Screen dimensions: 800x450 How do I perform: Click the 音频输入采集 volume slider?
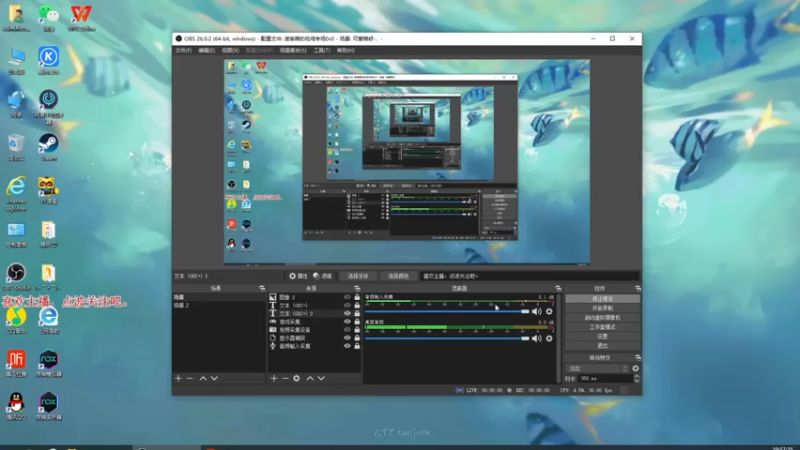pos(447,311)
